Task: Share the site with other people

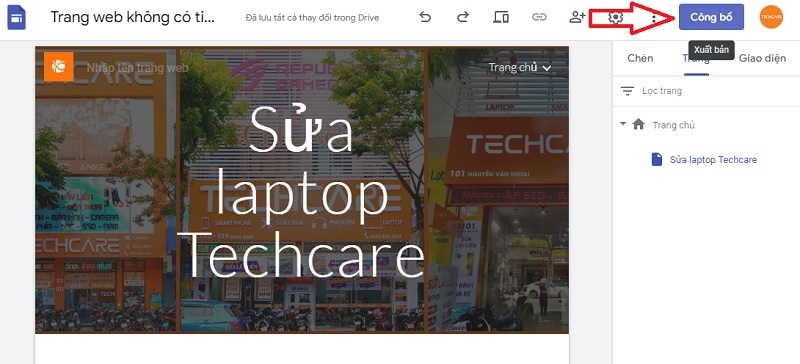Action: coord(577,17)
